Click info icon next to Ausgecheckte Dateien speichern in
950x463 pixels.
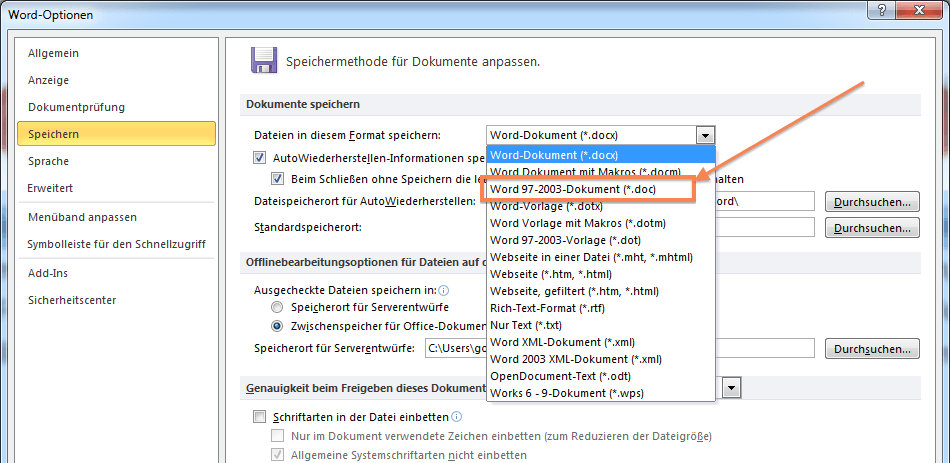443,290
